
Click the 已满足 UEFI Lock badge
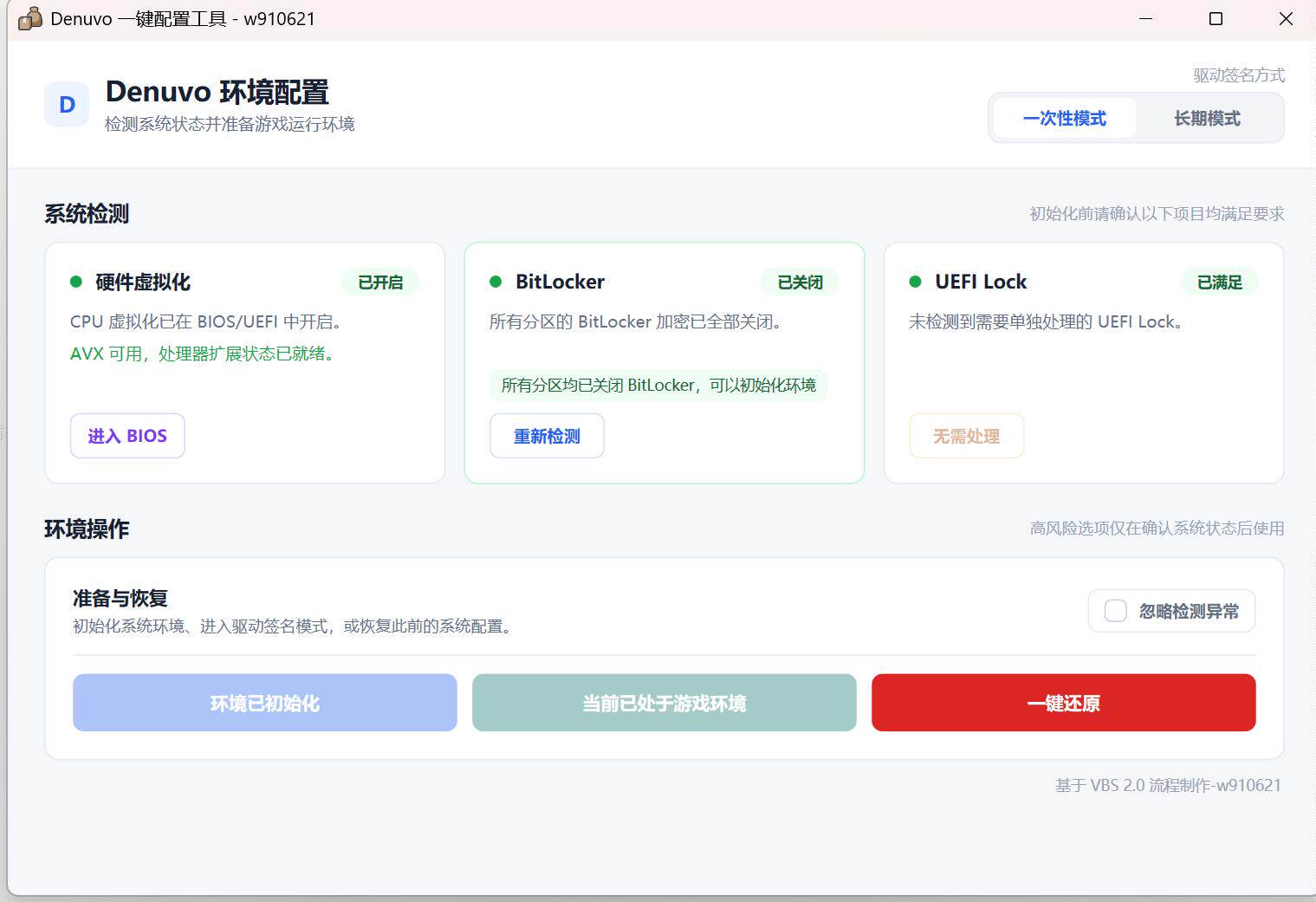pos(1219,282)
